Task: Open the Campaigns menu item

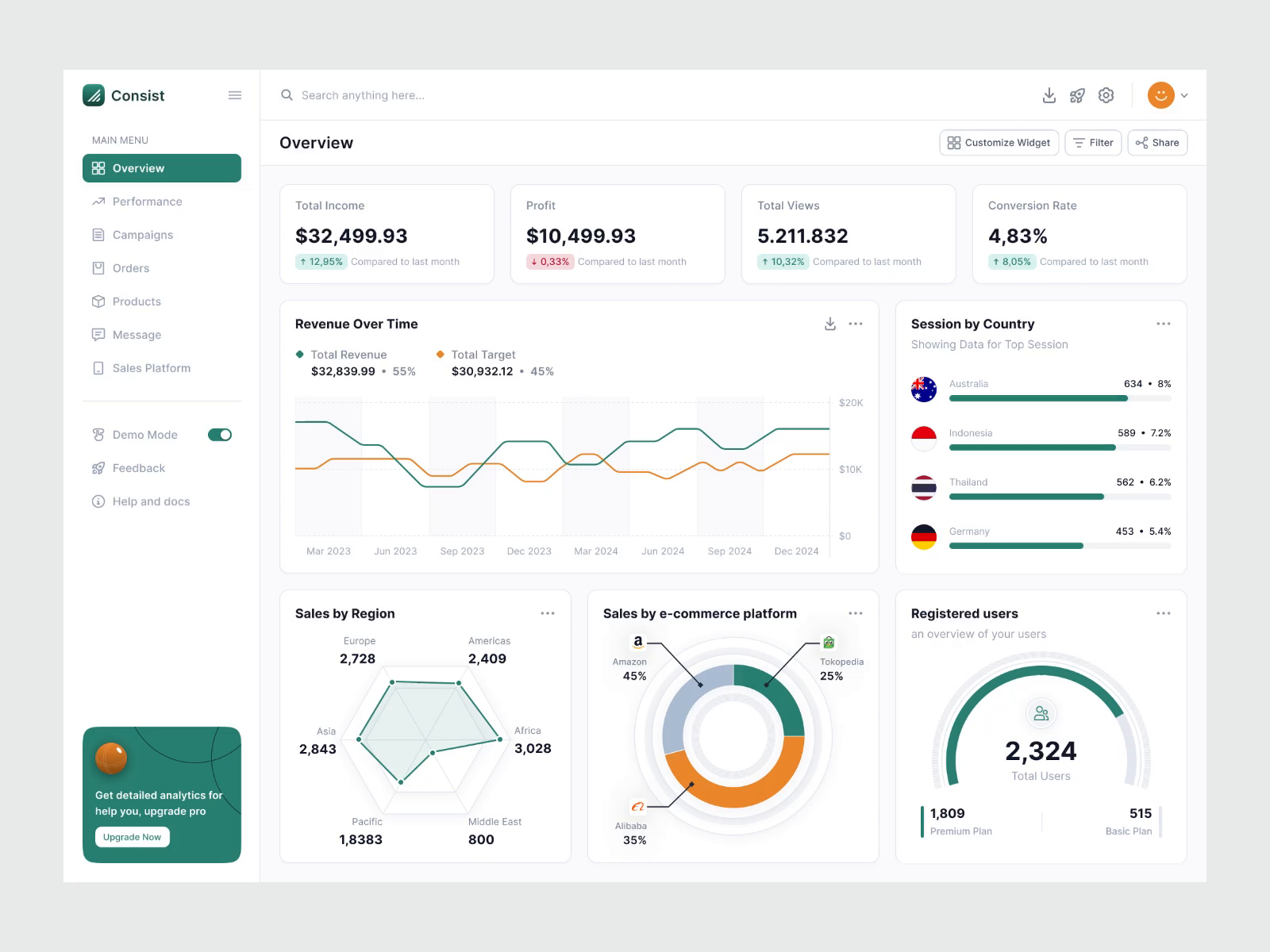Action: 142,235
